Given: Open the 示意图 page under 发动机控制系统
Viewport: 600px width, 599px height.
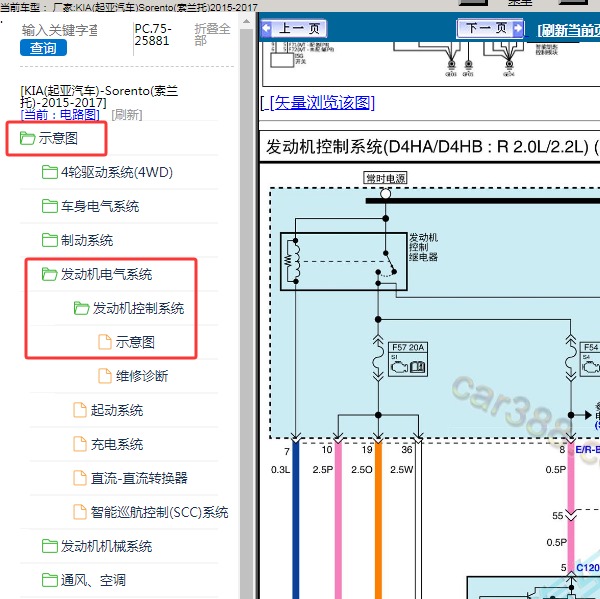Looking at the screenshot, I should 135,342.
